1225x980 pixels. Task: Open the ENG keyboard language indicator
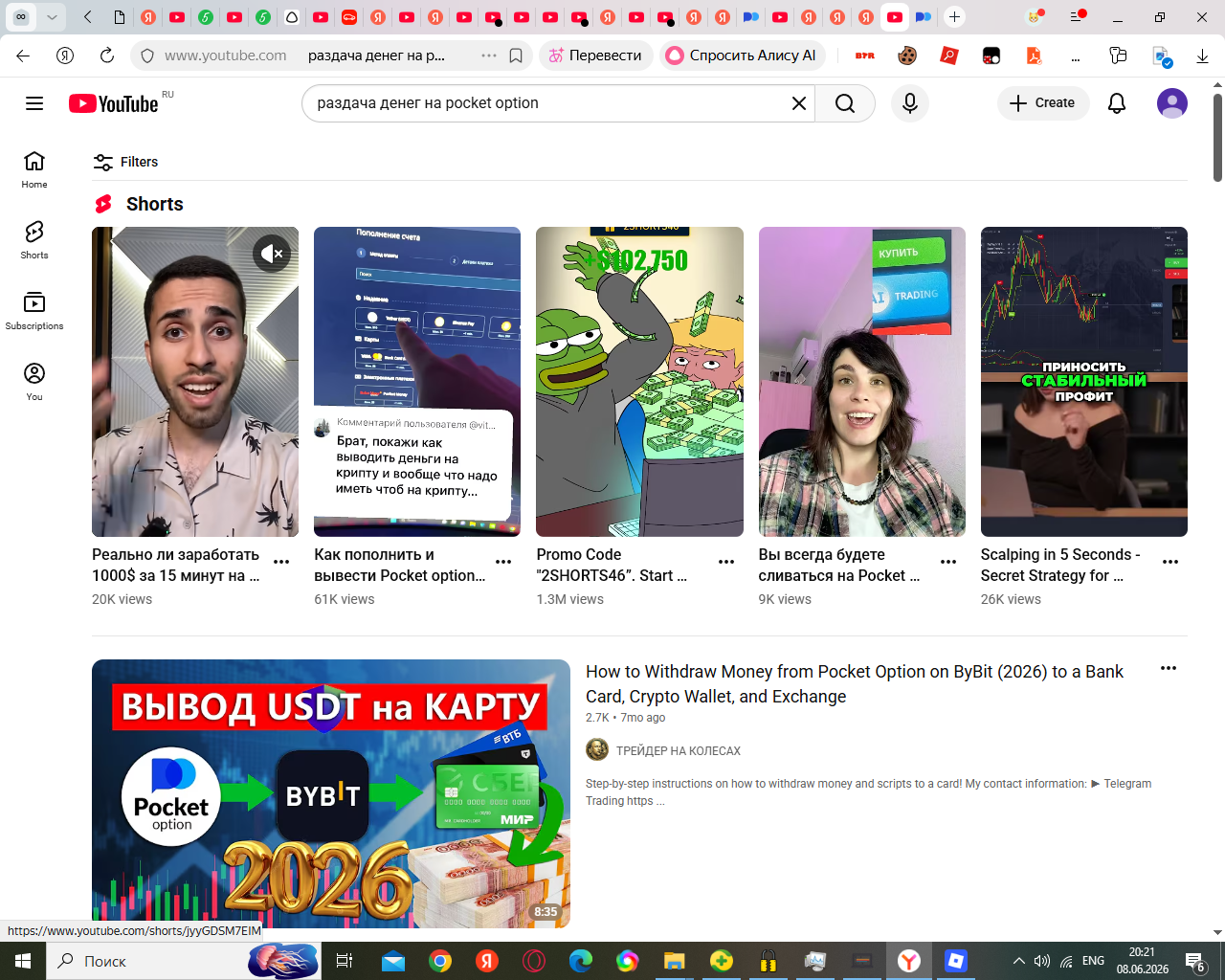click(1093, 961)
